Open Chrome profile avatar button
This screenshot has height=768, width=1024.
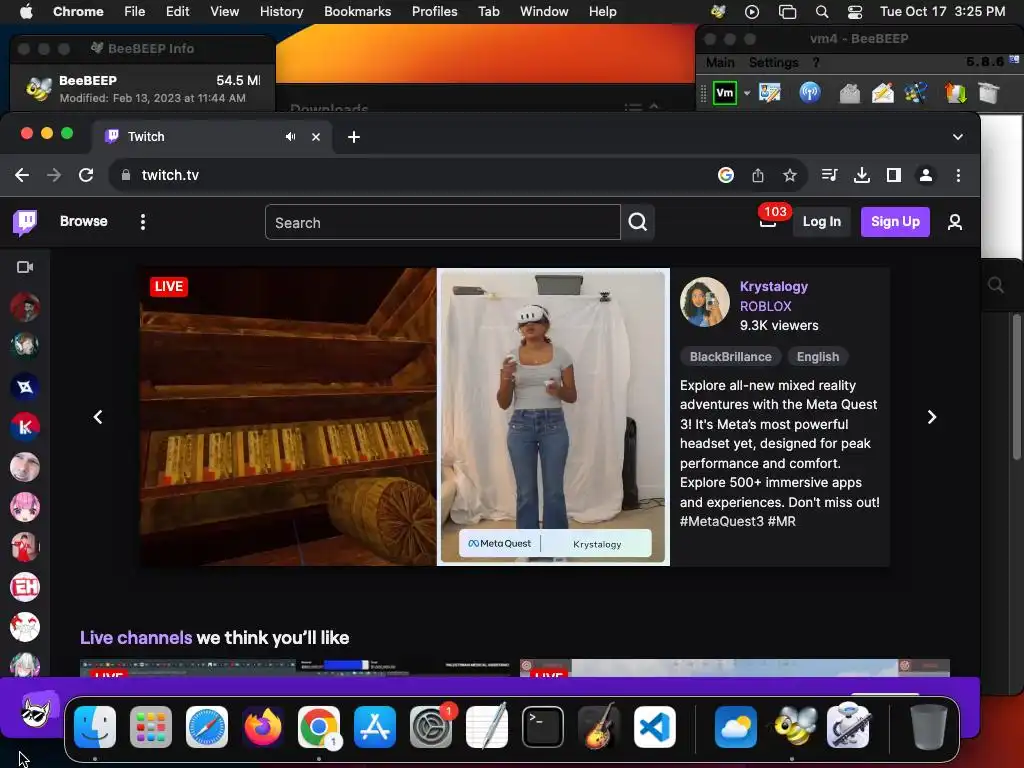point(926,175)
